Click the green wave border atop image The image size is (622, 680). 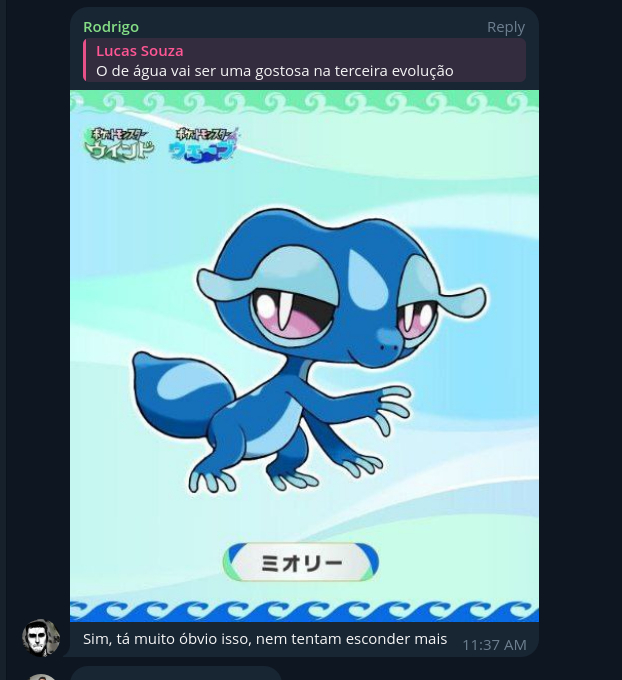click(304, 101)
